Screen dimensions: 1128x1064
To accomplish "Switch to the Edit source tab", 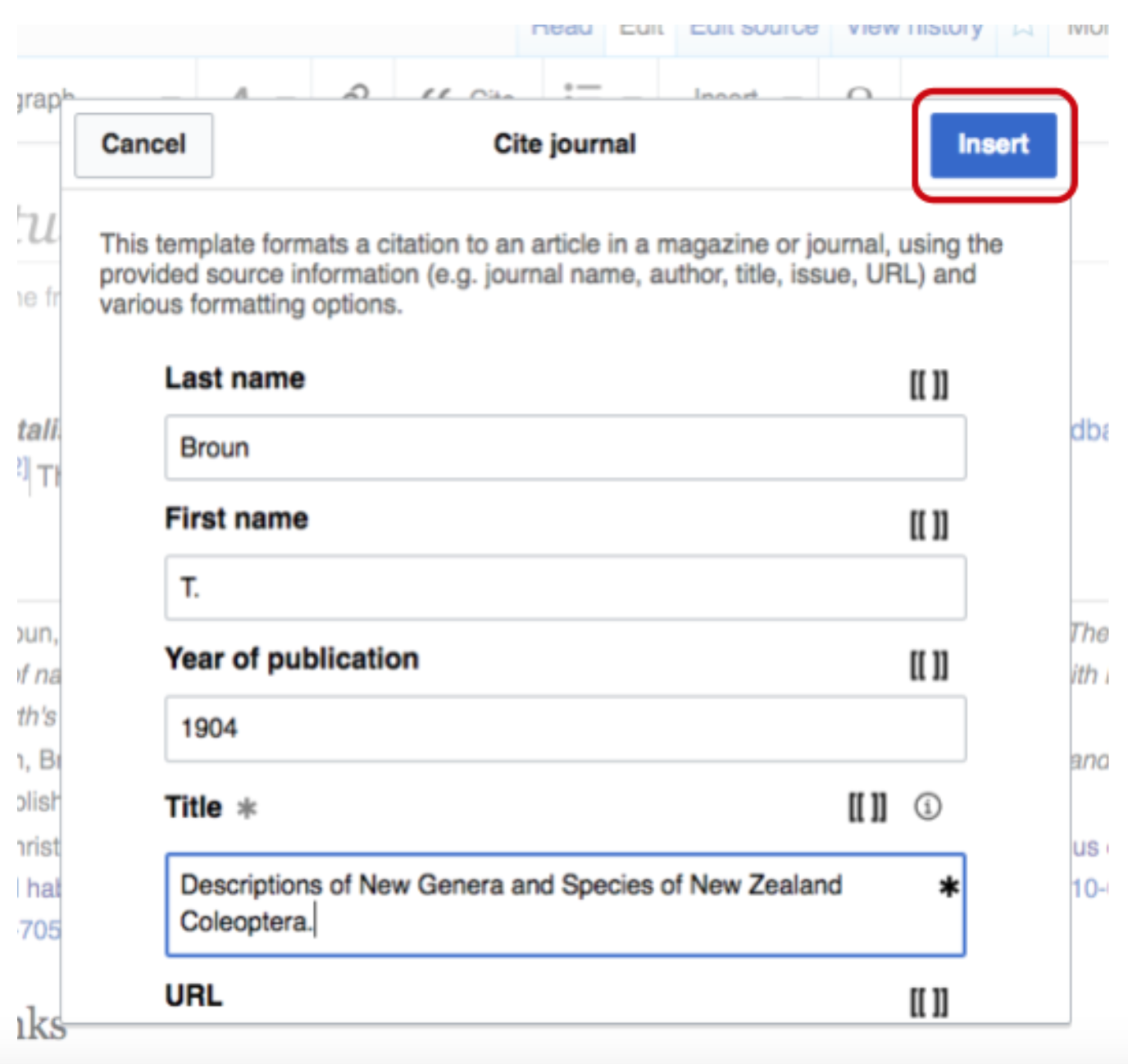I will (753, 30).
